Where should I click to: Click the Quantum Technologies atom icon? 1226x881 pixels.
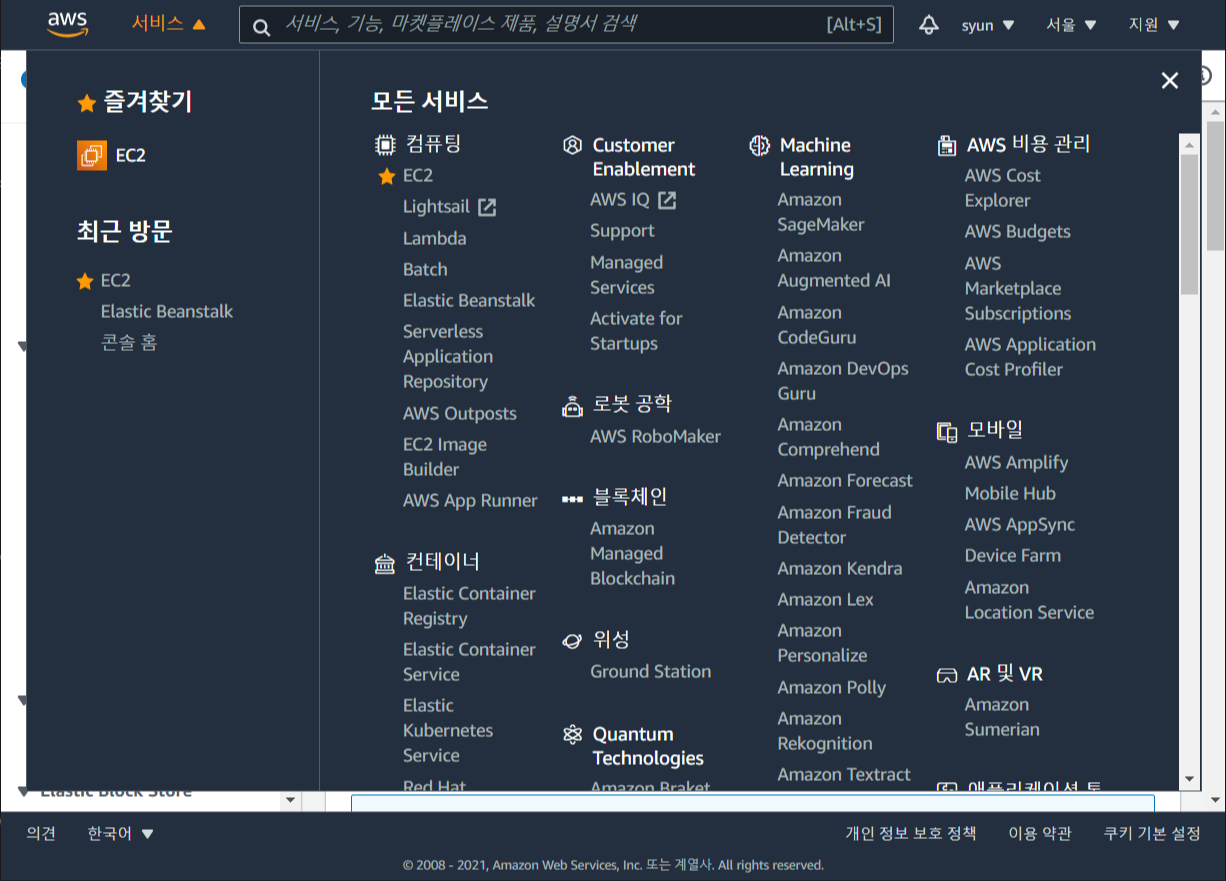tap(572, 735)
